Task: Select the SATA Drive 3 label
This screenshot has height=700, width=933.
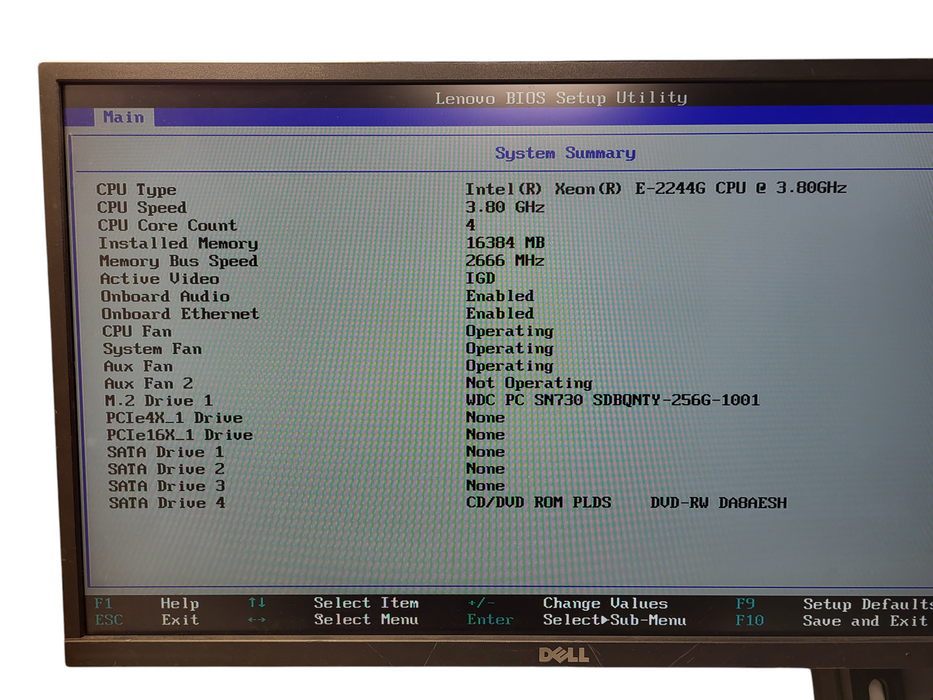Action: [167, 486]
